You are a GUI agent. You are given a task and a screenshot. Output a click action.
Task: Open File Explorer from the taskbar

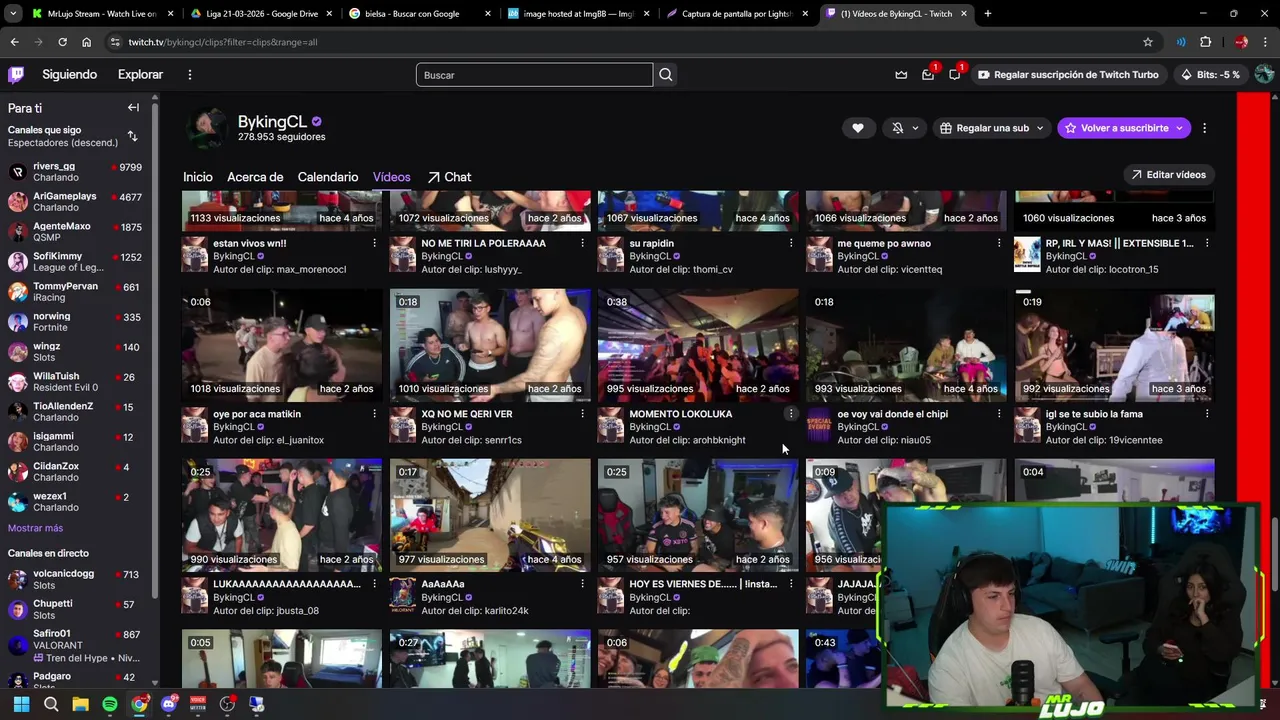(x=80, y=704)
